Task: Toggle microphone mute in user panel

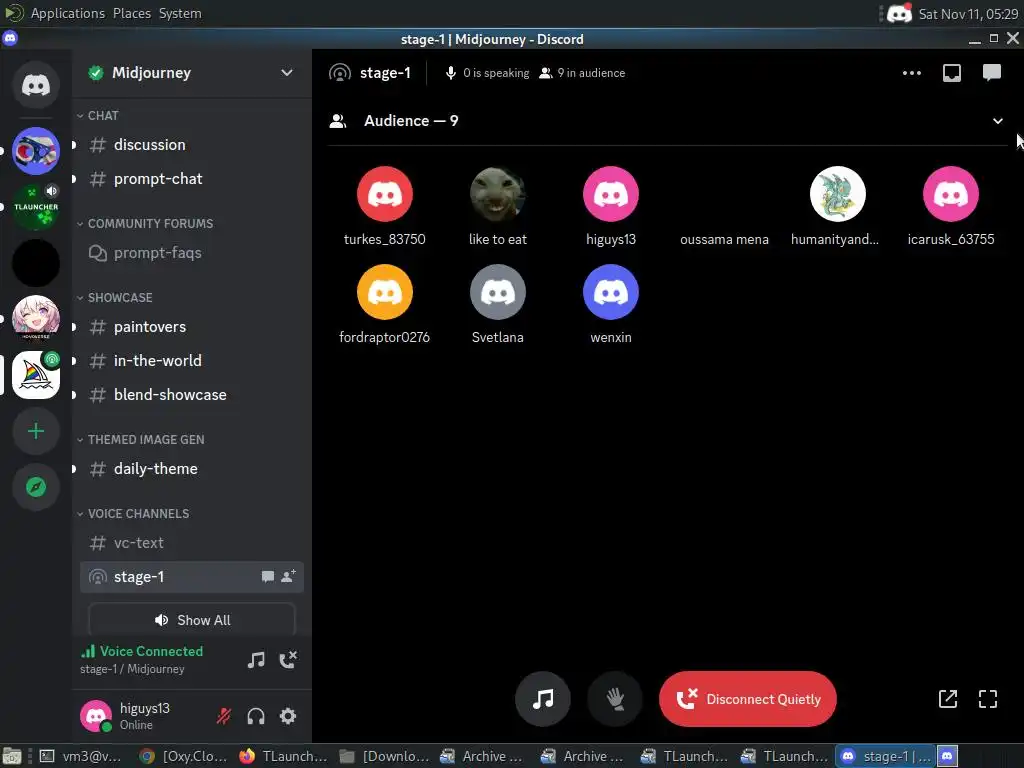Action: [x=224, y=716]
